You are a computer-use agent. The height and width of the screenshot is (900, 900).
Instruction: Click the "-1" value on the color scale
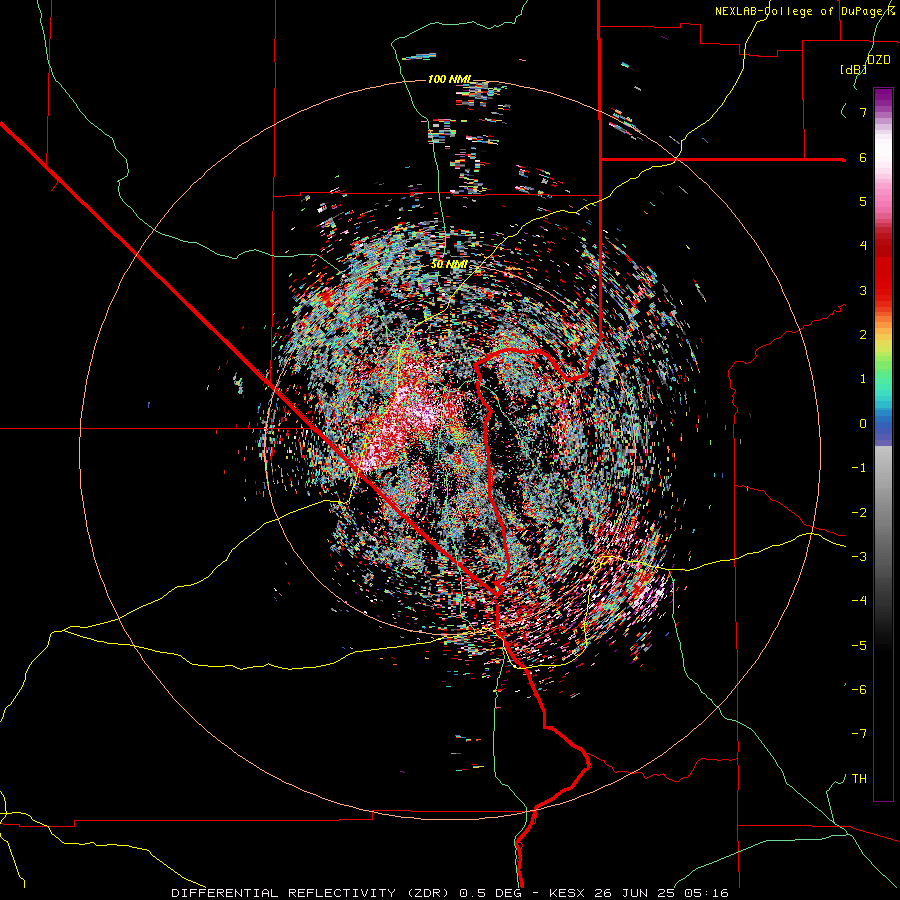[x=859, y=468]
